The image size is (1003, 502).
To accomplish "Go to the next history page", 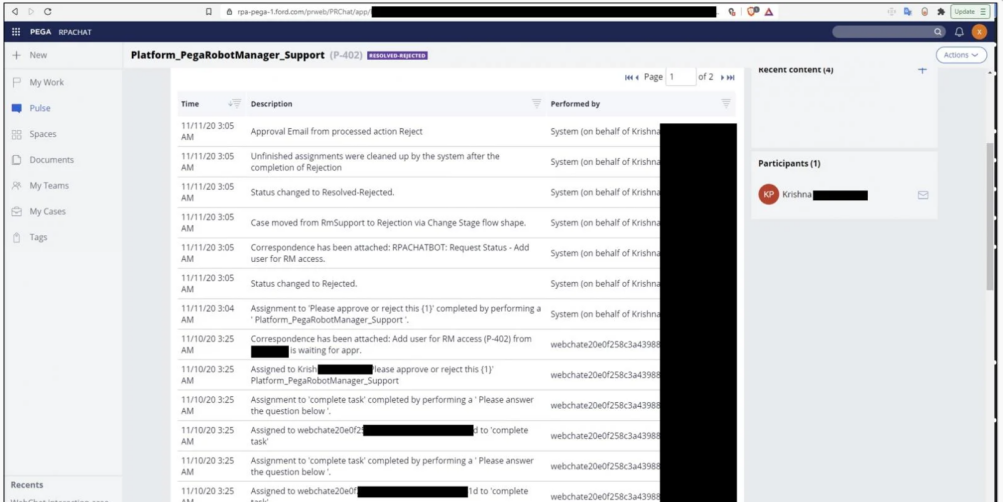I will pyautogui.click(x=723, y=77).
